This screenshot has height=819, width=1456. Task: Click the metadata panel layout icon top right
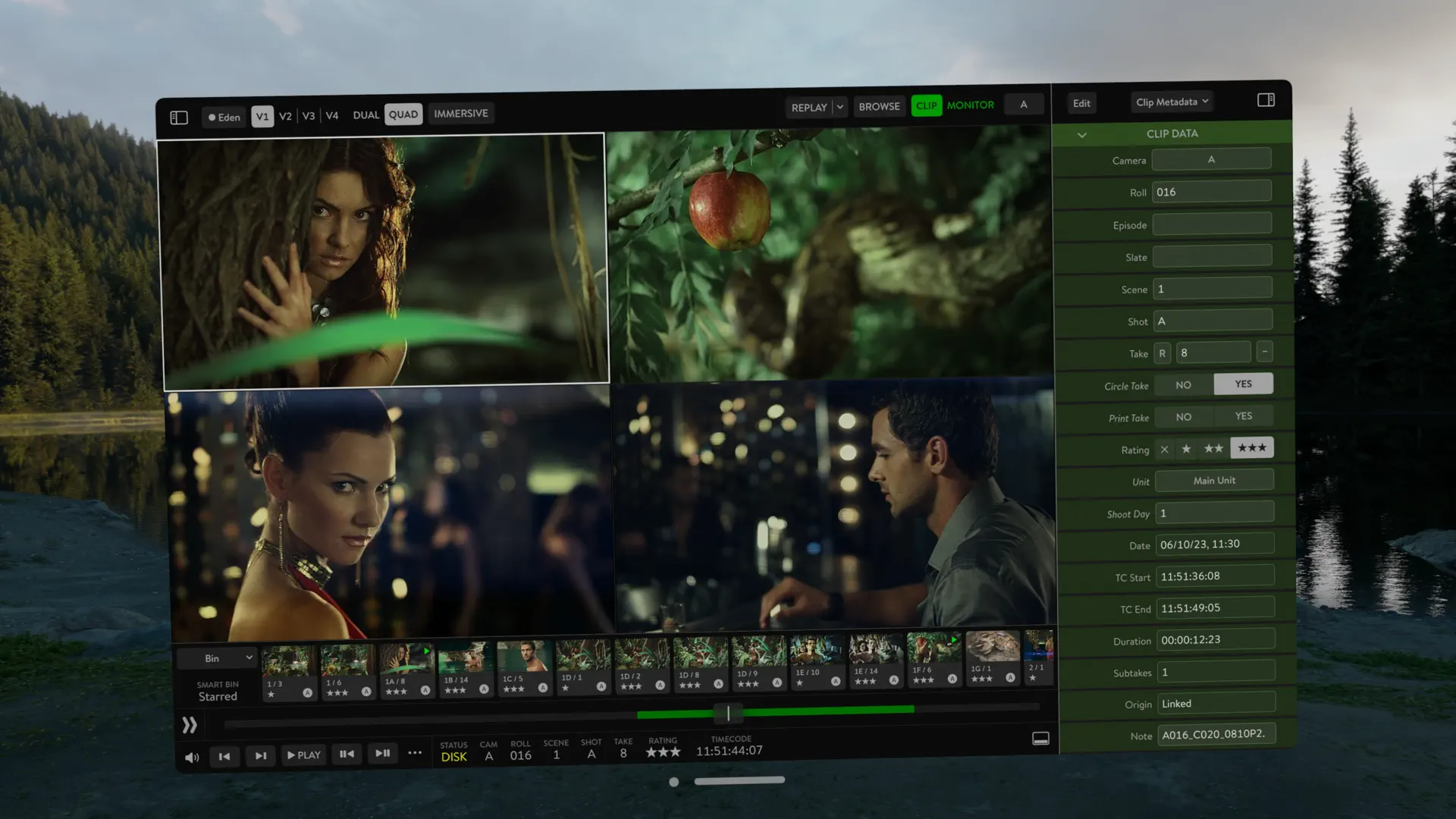pos(1265,99)
